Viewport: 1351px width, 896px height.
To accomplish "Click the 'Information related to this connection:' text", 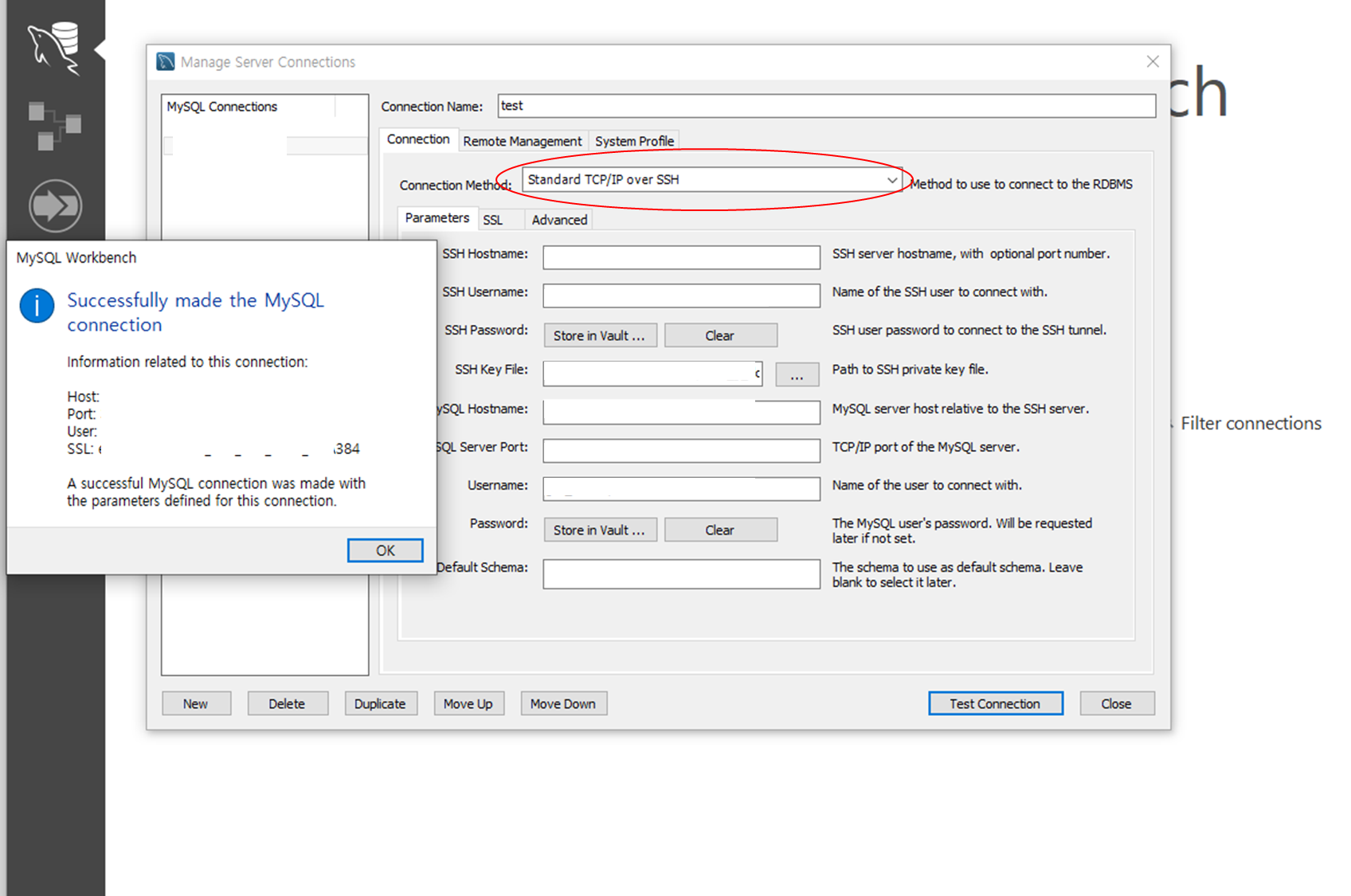I will pos(187,362).
